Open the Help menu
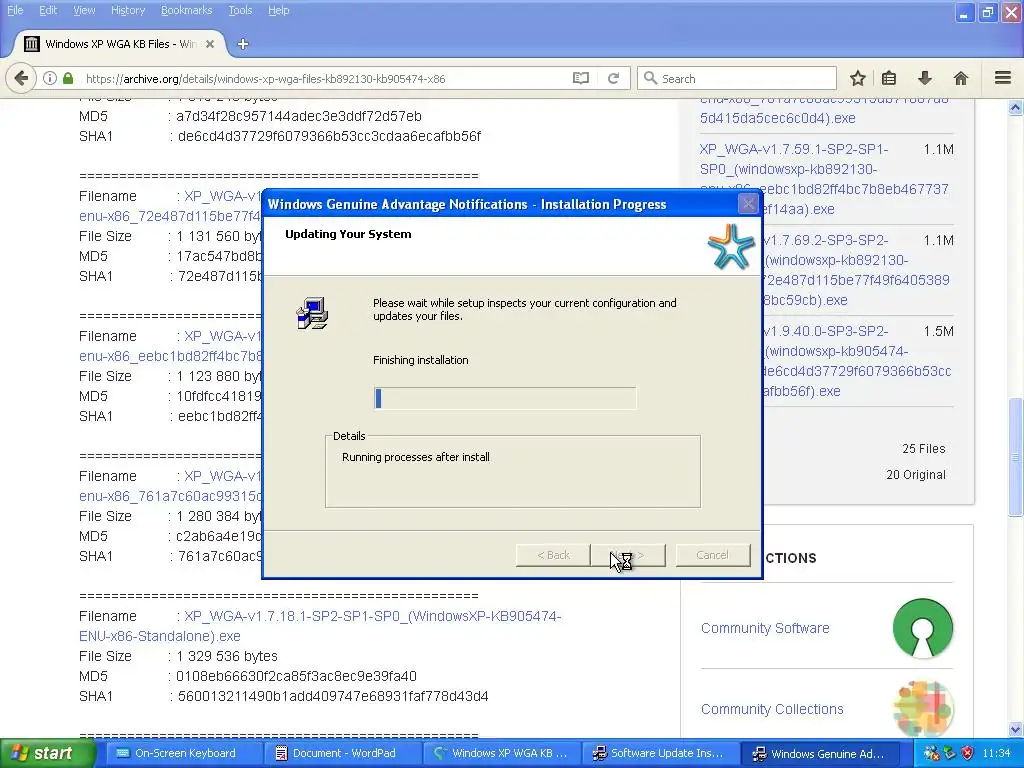Viewport: 1024px width, 768px height. pos(278,10)
